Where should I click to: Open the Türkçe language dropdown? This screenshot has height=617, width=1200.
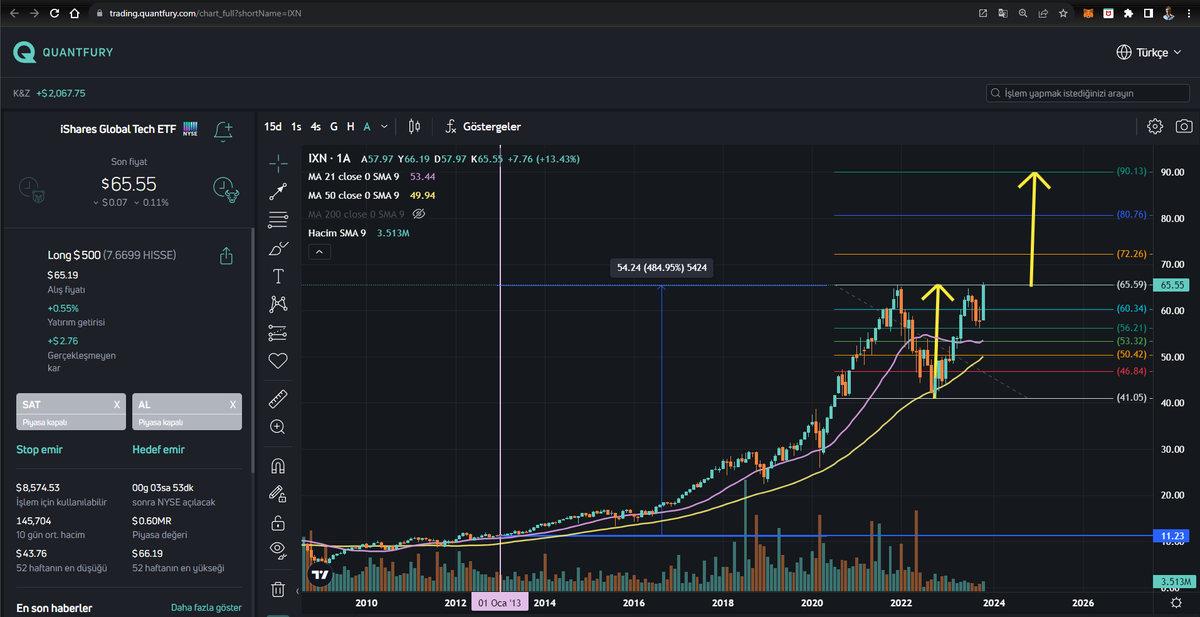[x=1151, y=53]
